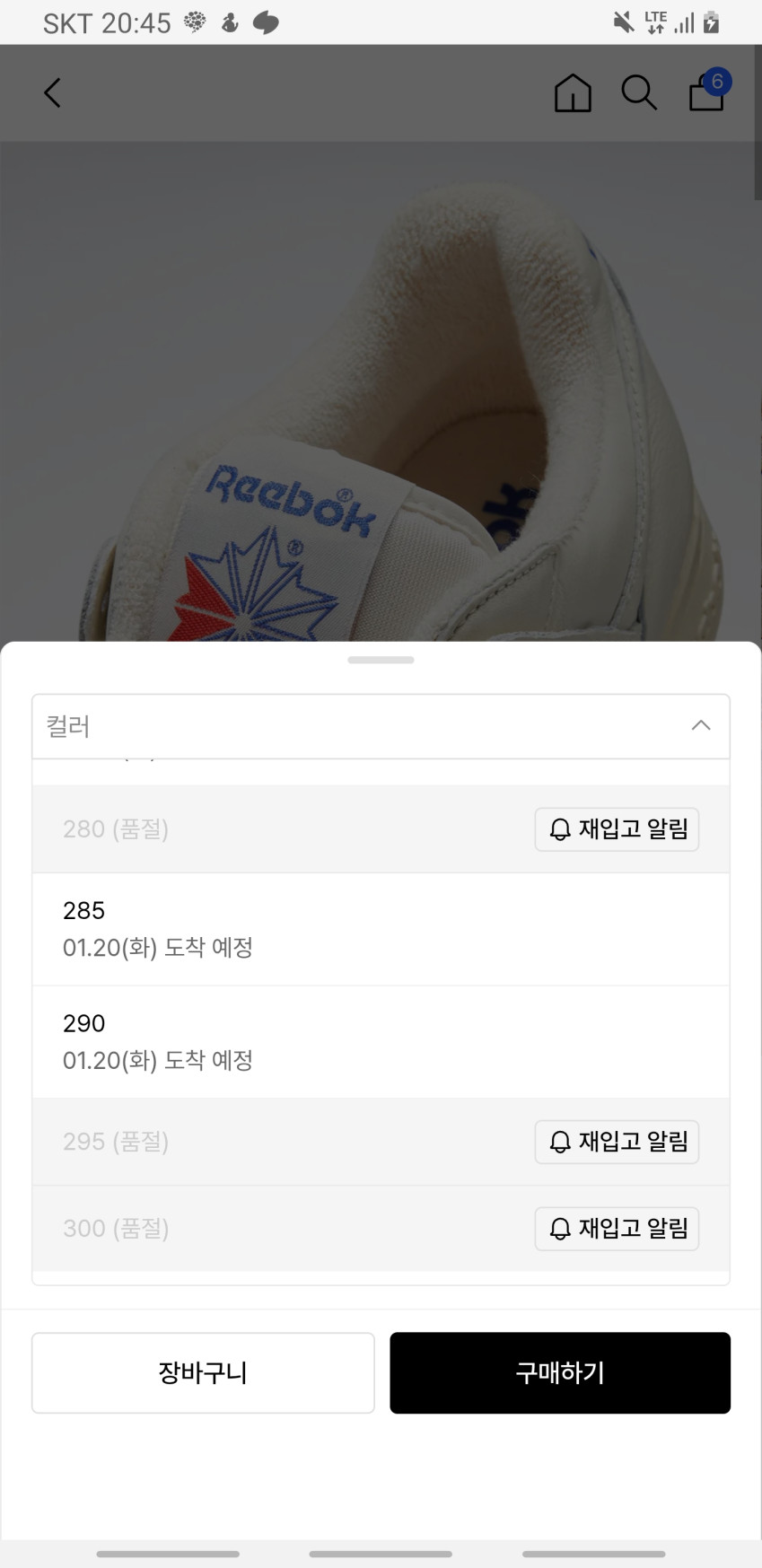
Task: Tap the bottom sheet drag handle
Action: click(381, 661)
